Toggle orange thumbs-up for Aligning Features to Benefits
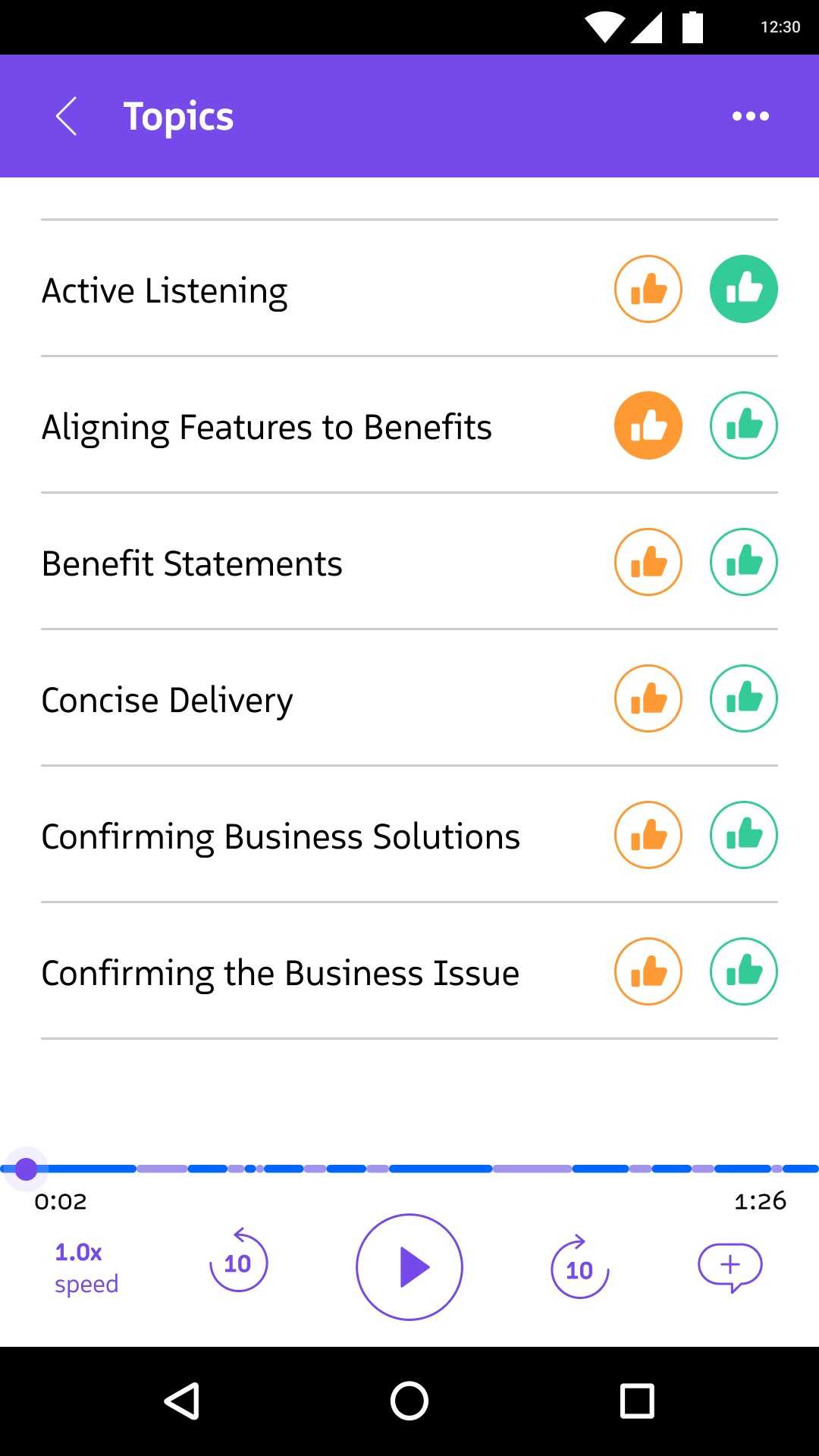Screen dimensions: 819x1456 coord(648,425)
